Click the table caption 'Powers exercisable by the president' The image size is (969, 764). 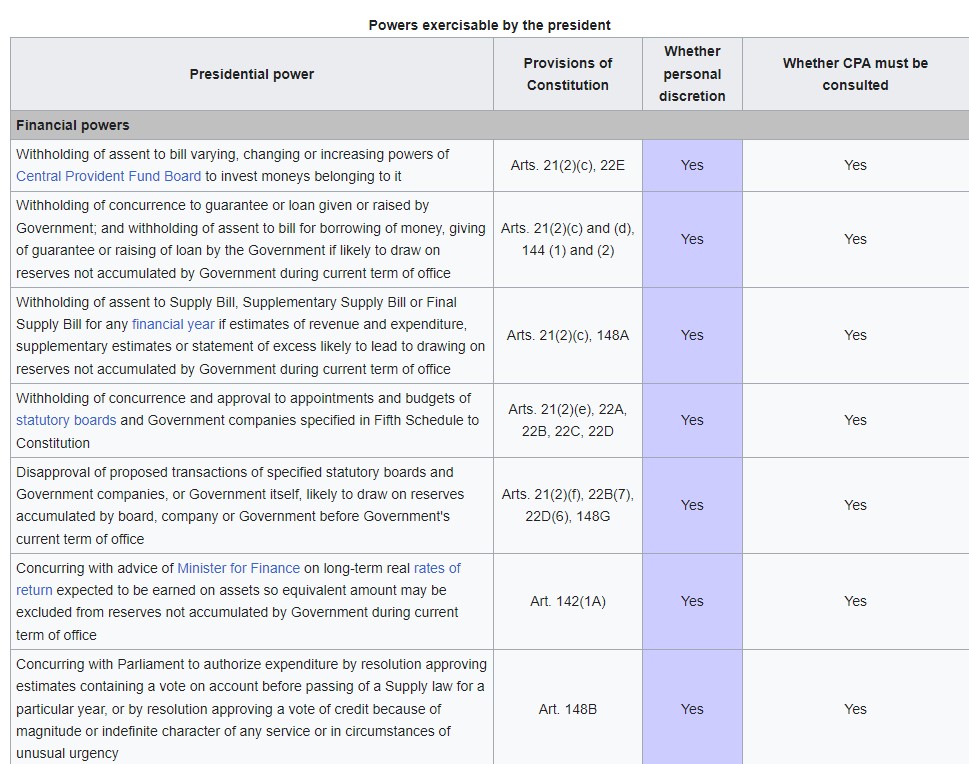489,25
